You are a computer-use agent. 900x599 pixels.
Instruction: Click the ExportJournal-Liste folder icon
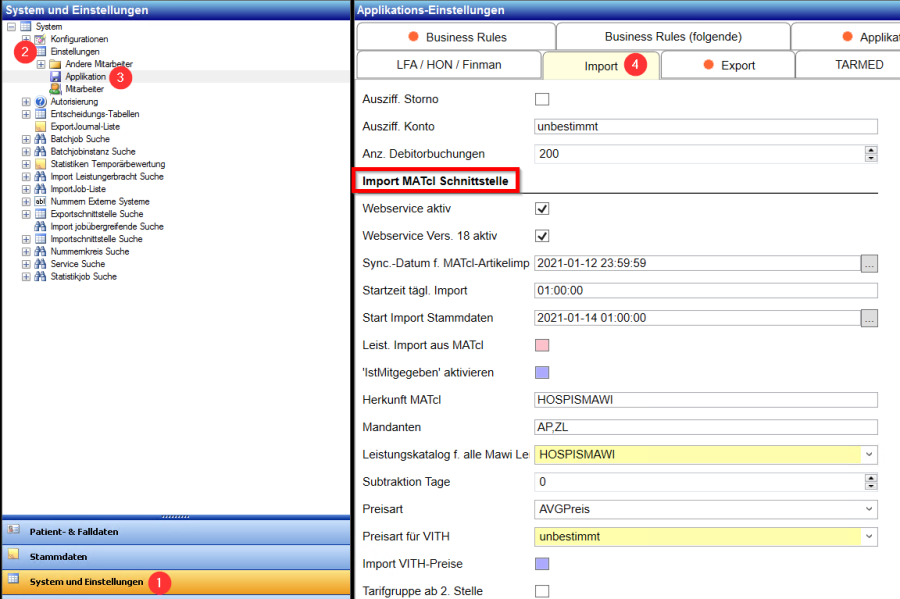pyautogui.click(x=40, y=127)
